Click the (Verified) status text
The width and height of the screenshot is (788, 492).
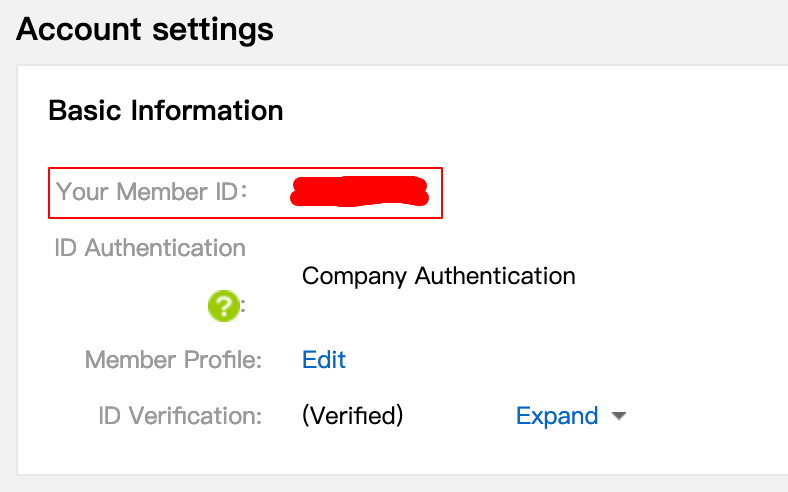point(352,416)
